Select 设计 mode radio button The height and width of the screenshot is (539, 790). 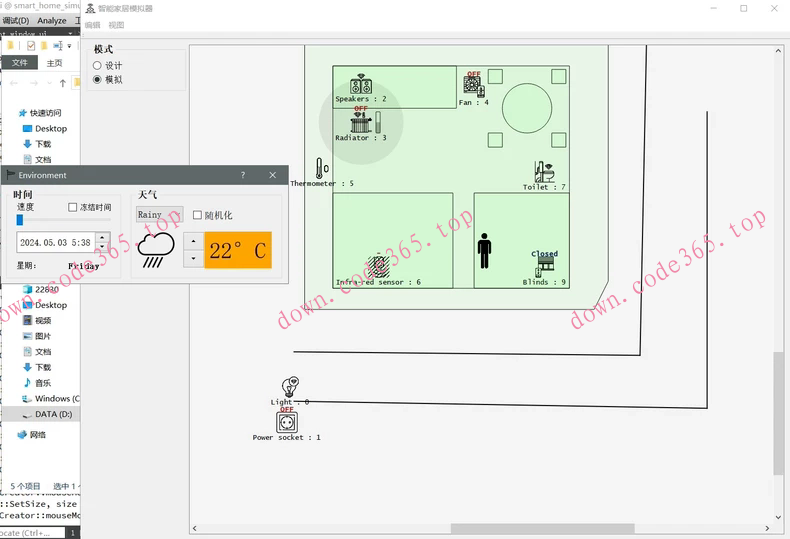pyautogui.click(x=97, y=65)
